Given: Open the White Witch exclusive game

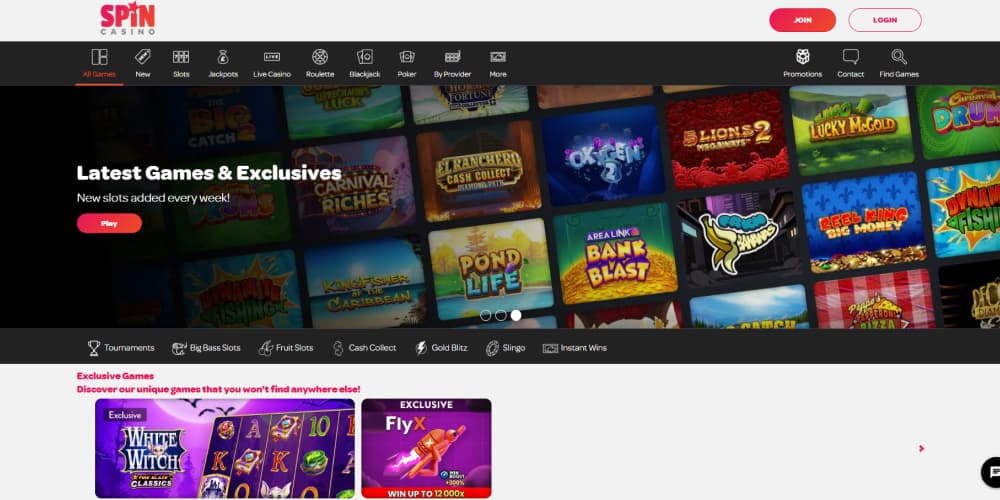Looking at the screenshot, I should click(x=225, y=448).
